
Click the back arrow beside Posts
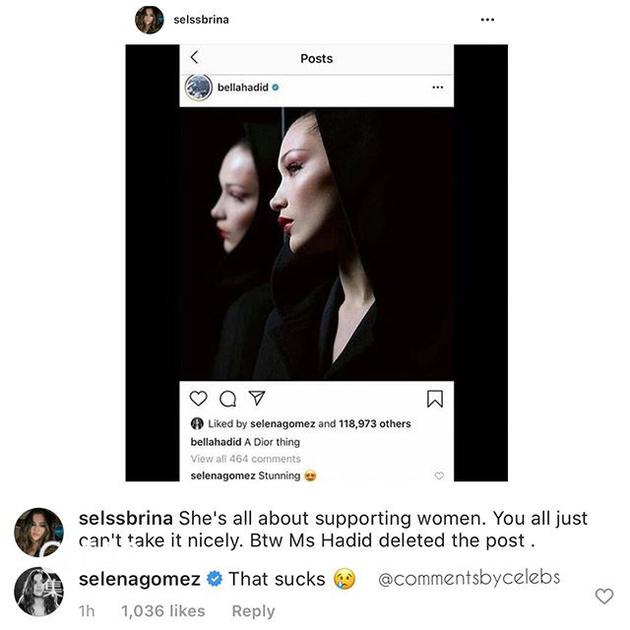coord(194,57)
